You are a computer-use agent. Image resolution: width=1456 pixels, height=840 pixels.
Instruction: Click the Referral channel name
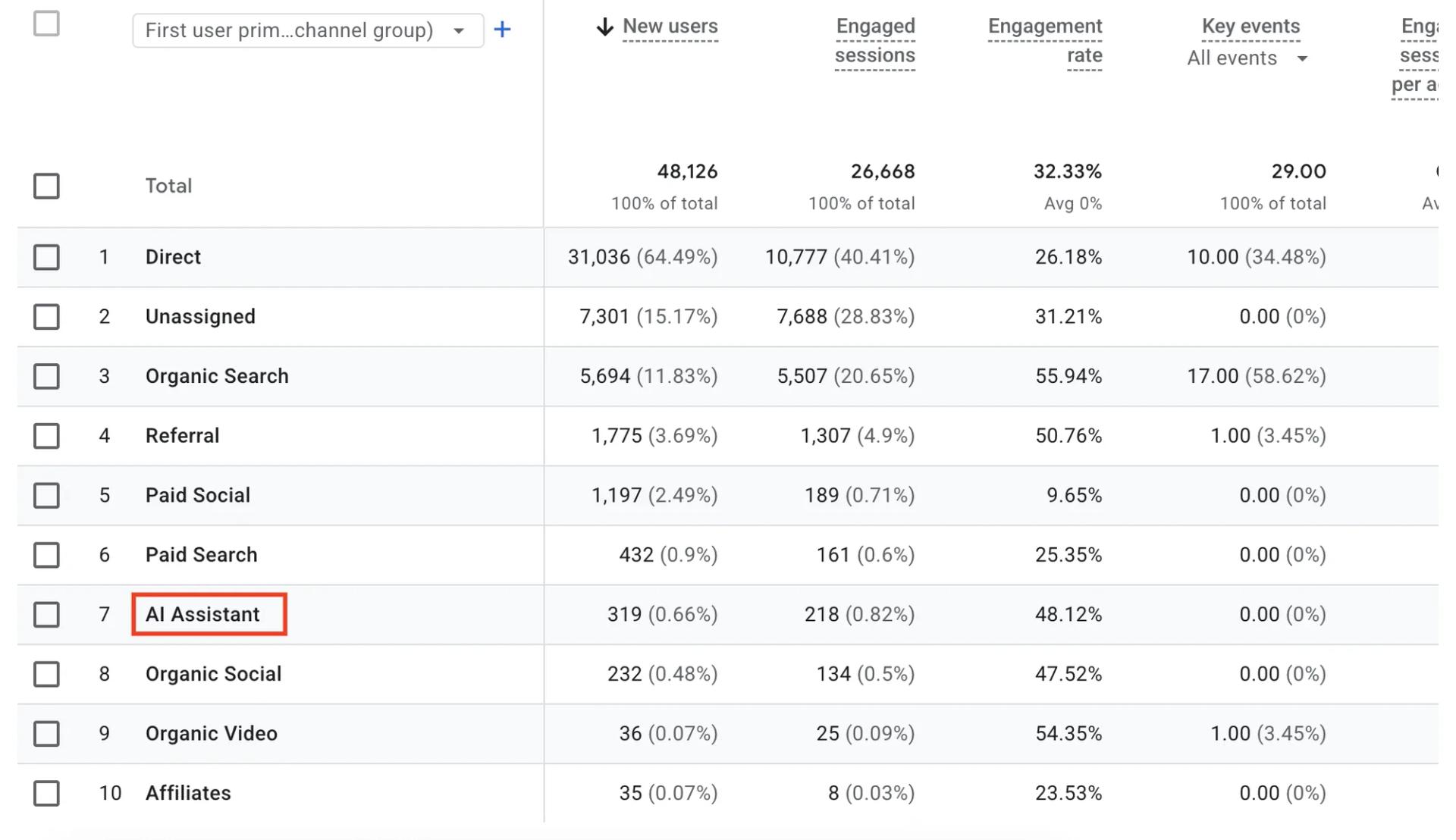(x=182, y=436)
